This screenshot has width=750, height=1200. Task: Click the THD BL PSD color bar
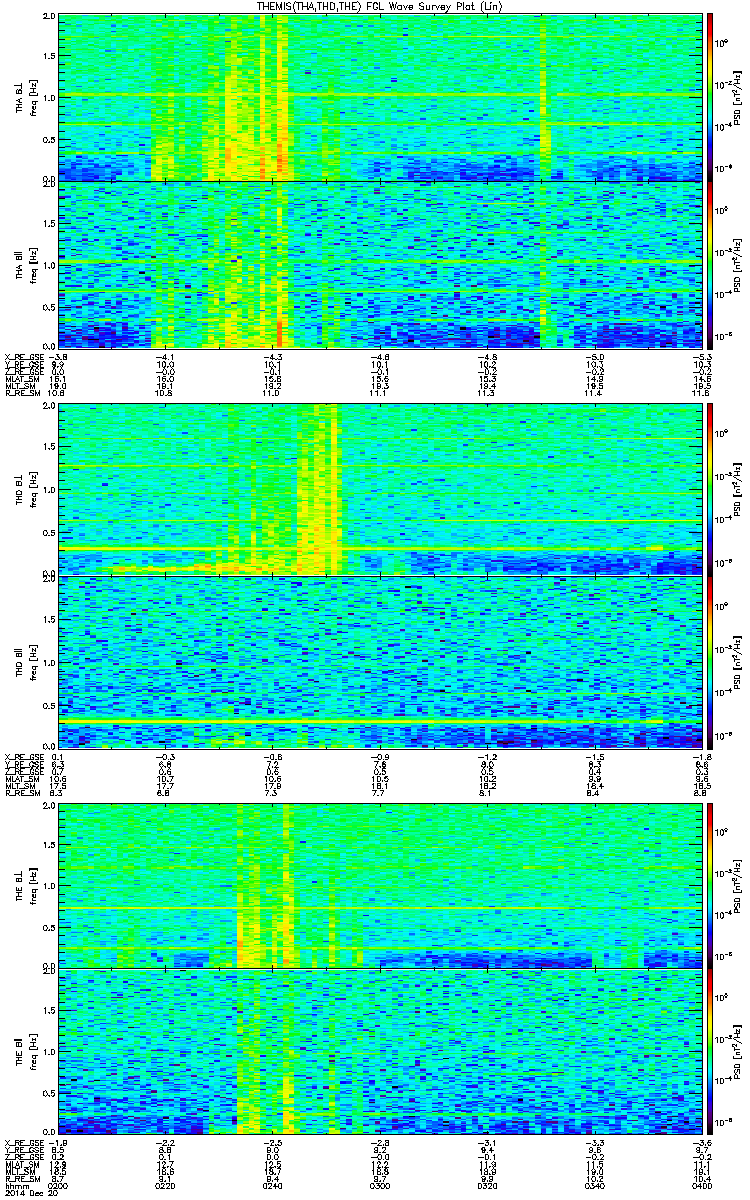(x=711, y=490)
